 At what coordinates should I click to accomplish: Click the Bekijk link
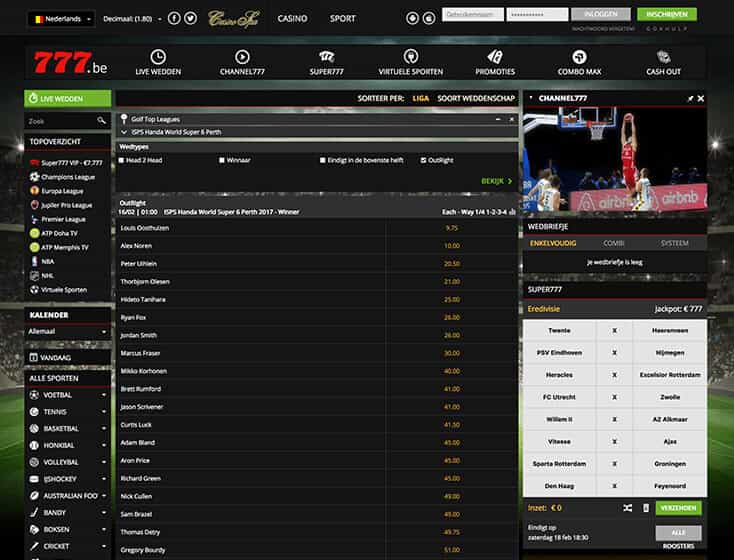(497, 181)
